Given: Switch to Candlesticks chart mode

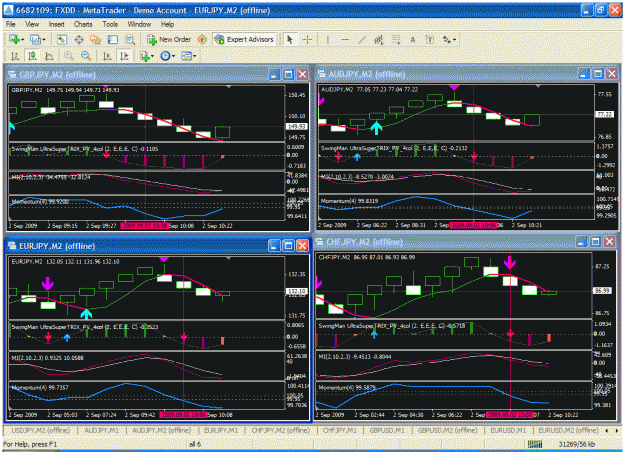Looking at the screenshot, I should point(32,56).
